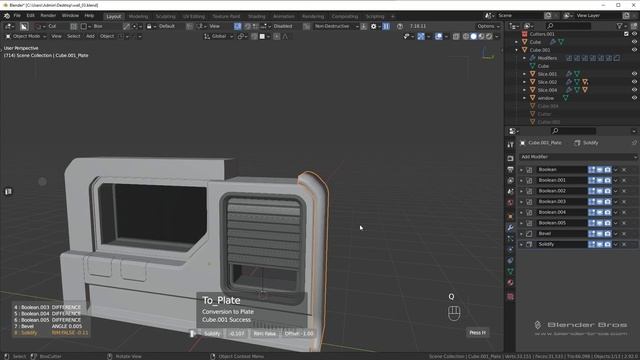Remove the Bevel modifier

pos(624,233)
